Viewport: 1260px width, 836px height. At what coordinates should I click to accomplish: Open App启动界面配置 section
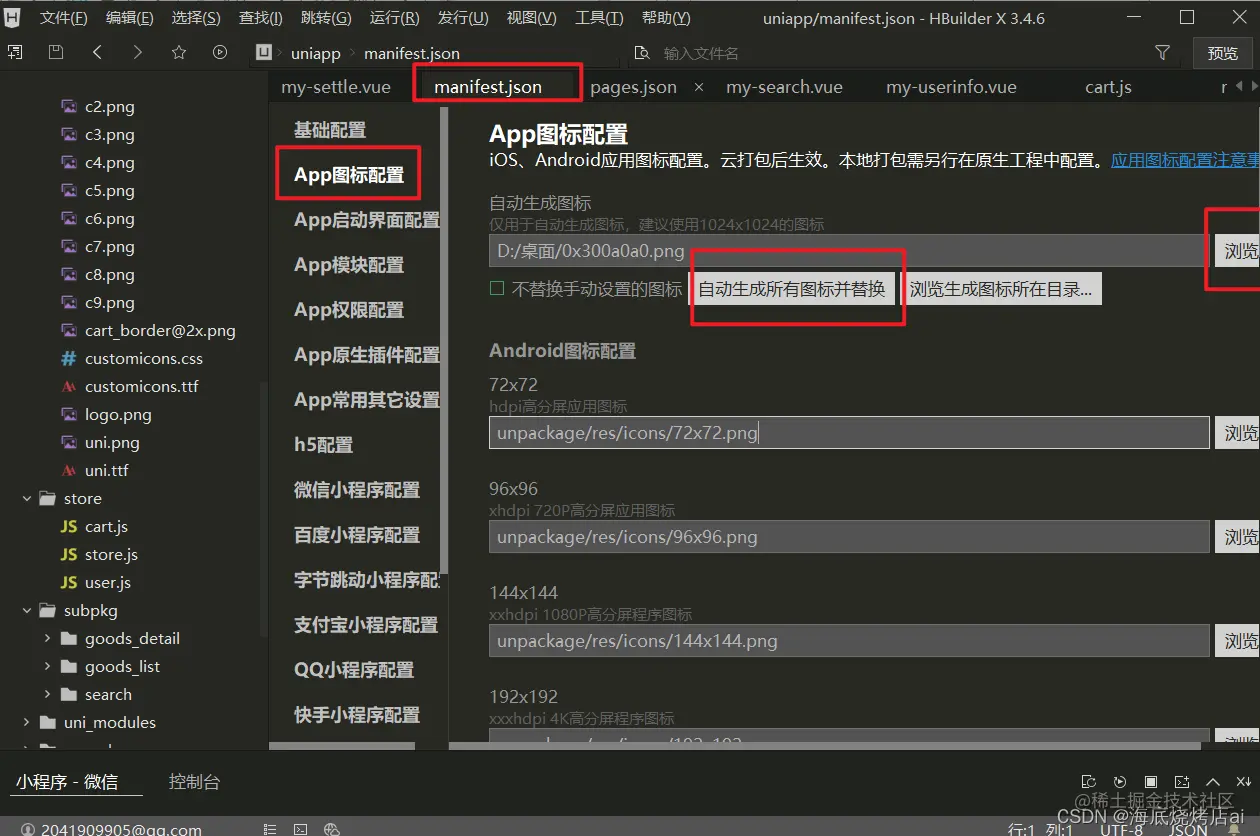[x=366, y=220]
